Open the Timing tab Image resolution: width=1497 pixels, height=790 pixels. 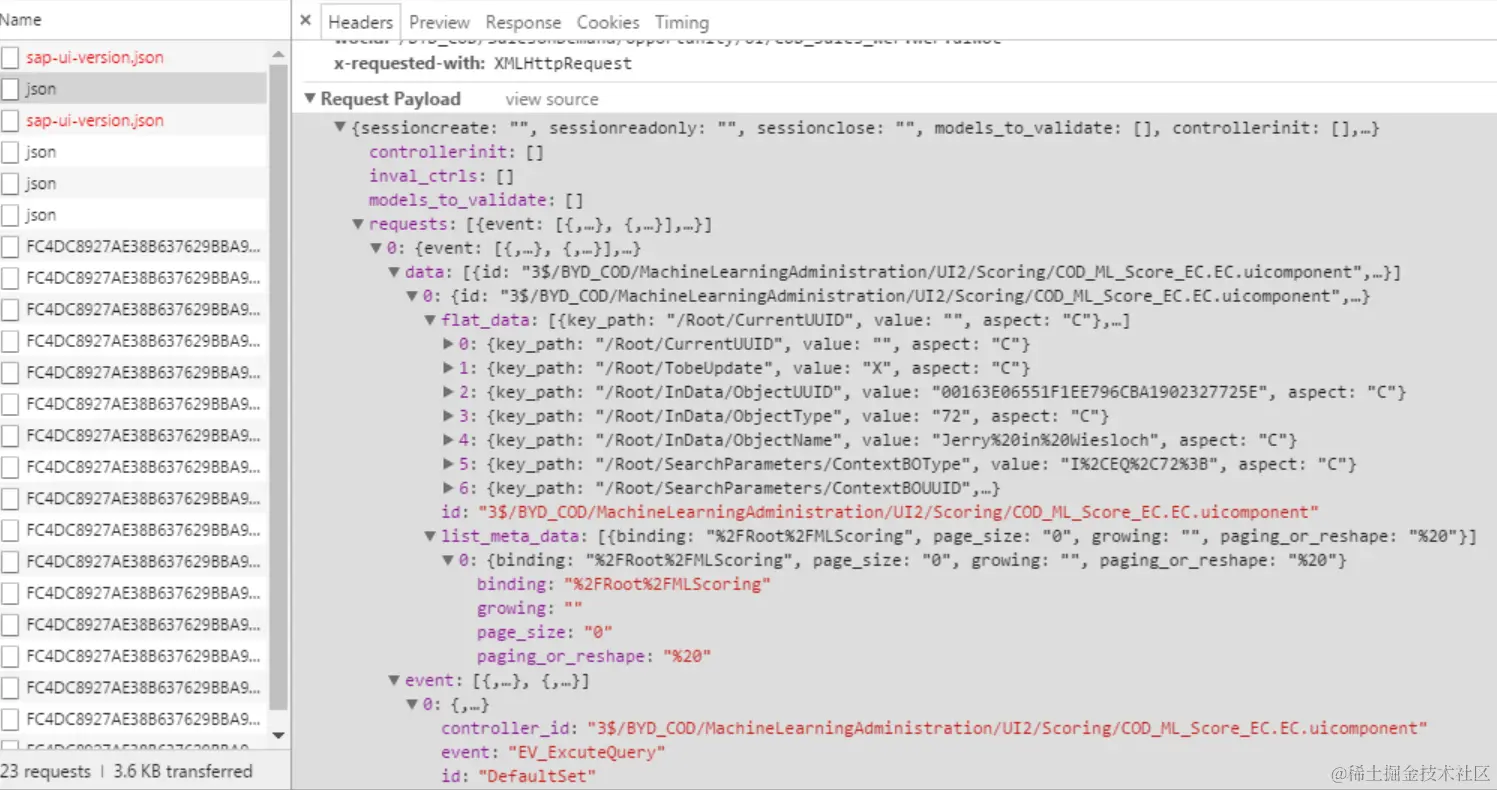pyautogui.click(x=682, y=22)
